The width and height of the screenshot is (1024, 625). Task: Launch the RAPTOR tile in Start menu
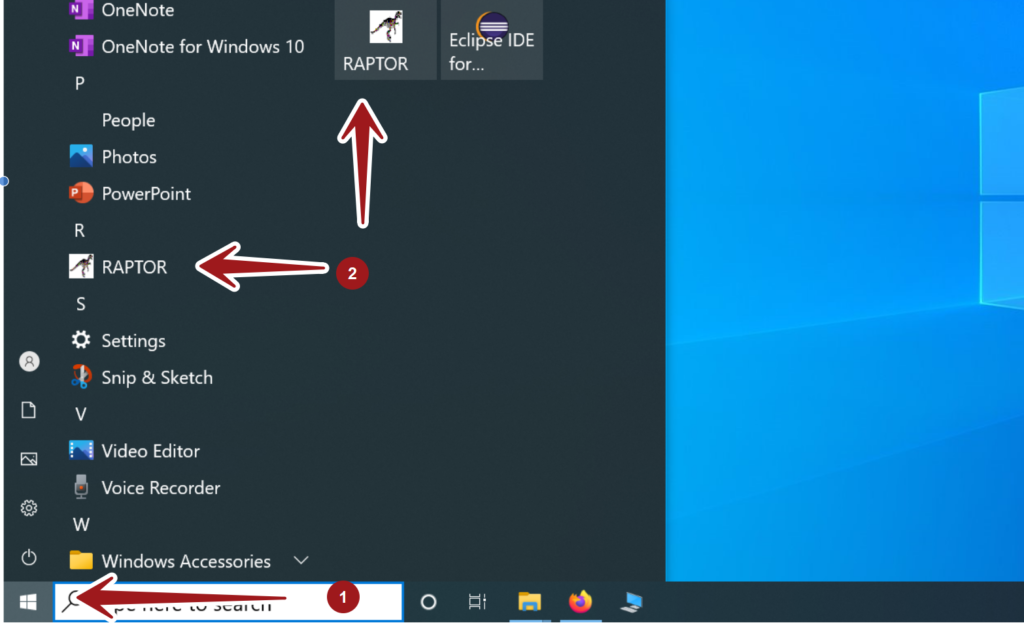point(385,40)
